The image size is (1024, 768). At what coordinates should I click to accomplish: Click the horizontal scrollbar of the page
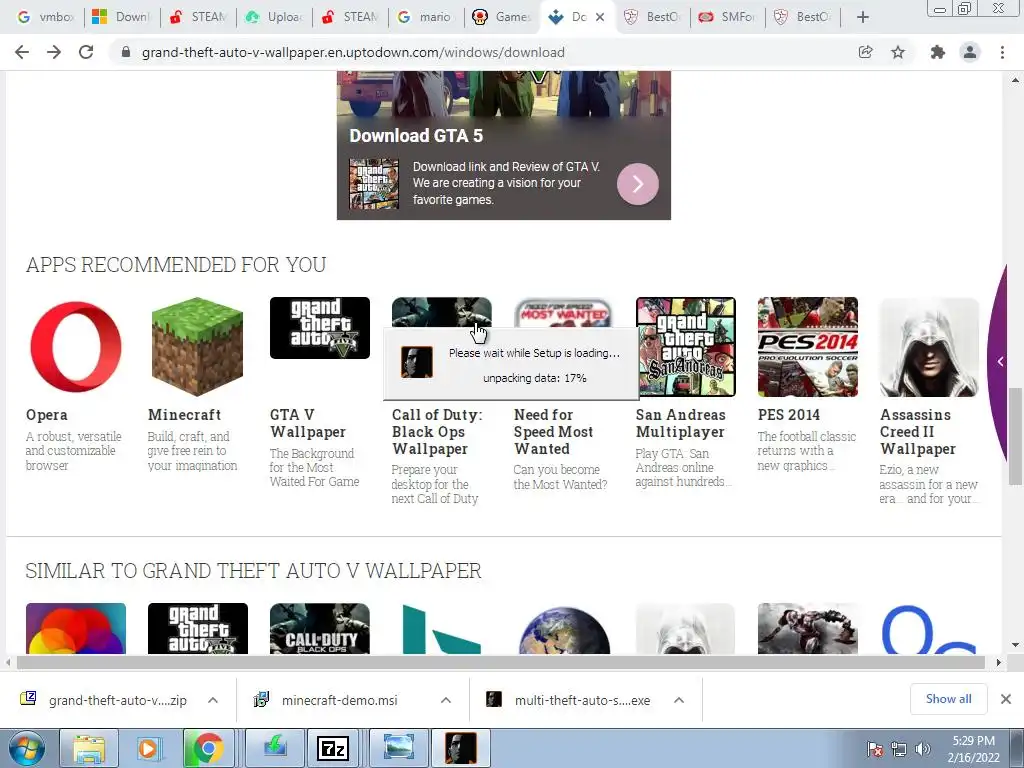point(500,662)
